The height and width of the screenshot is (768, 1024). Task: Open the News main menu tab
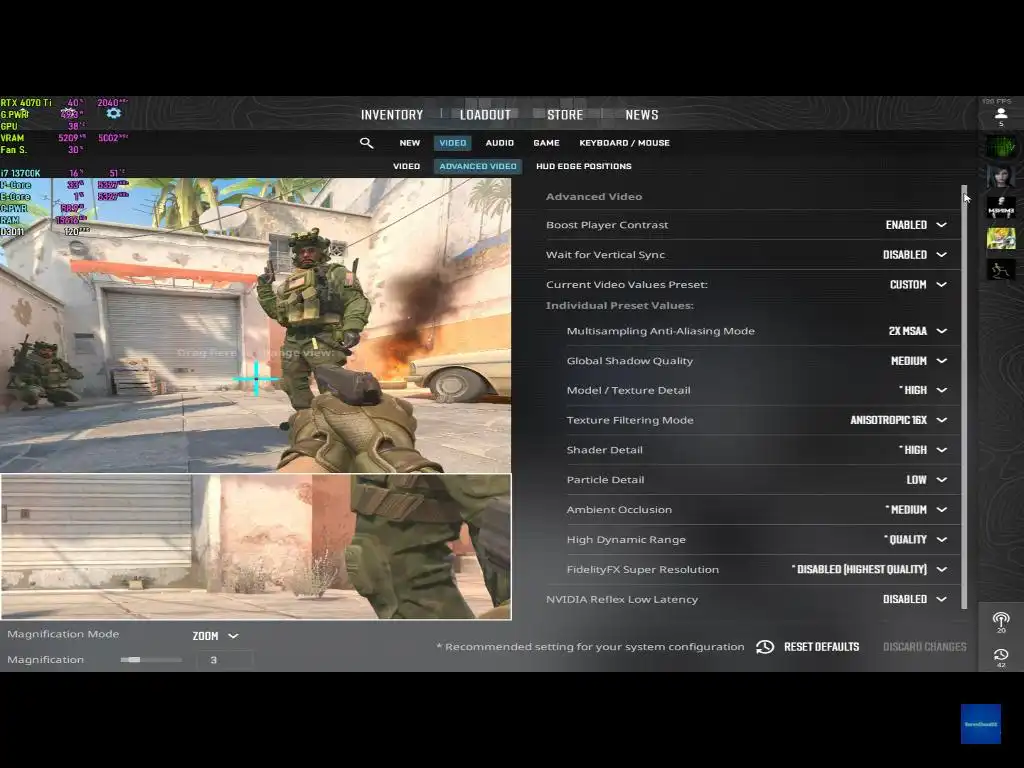(x=641, y=115)
